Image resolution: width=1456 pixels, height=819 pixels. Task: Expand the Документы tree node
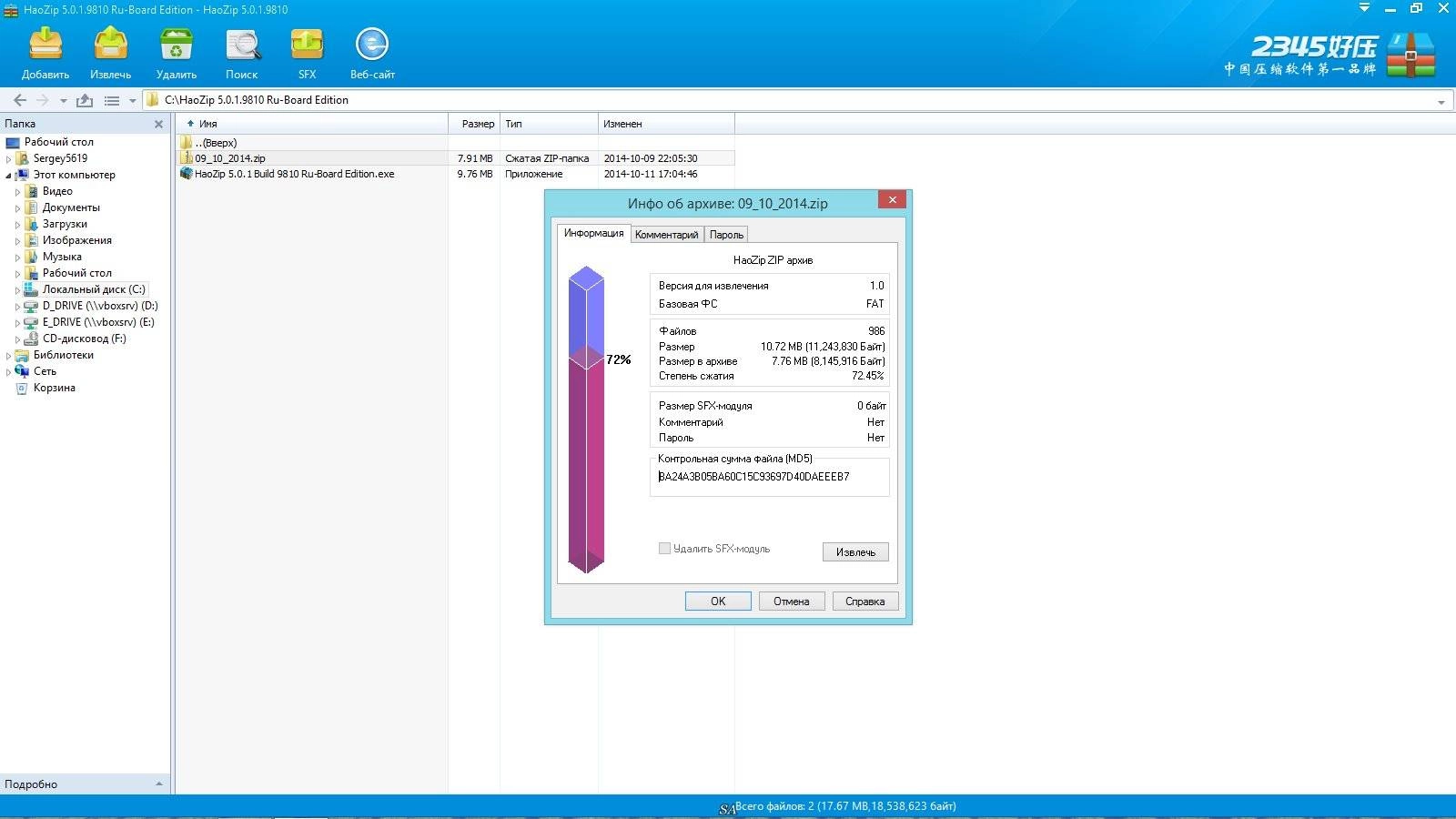click(17, 208)
